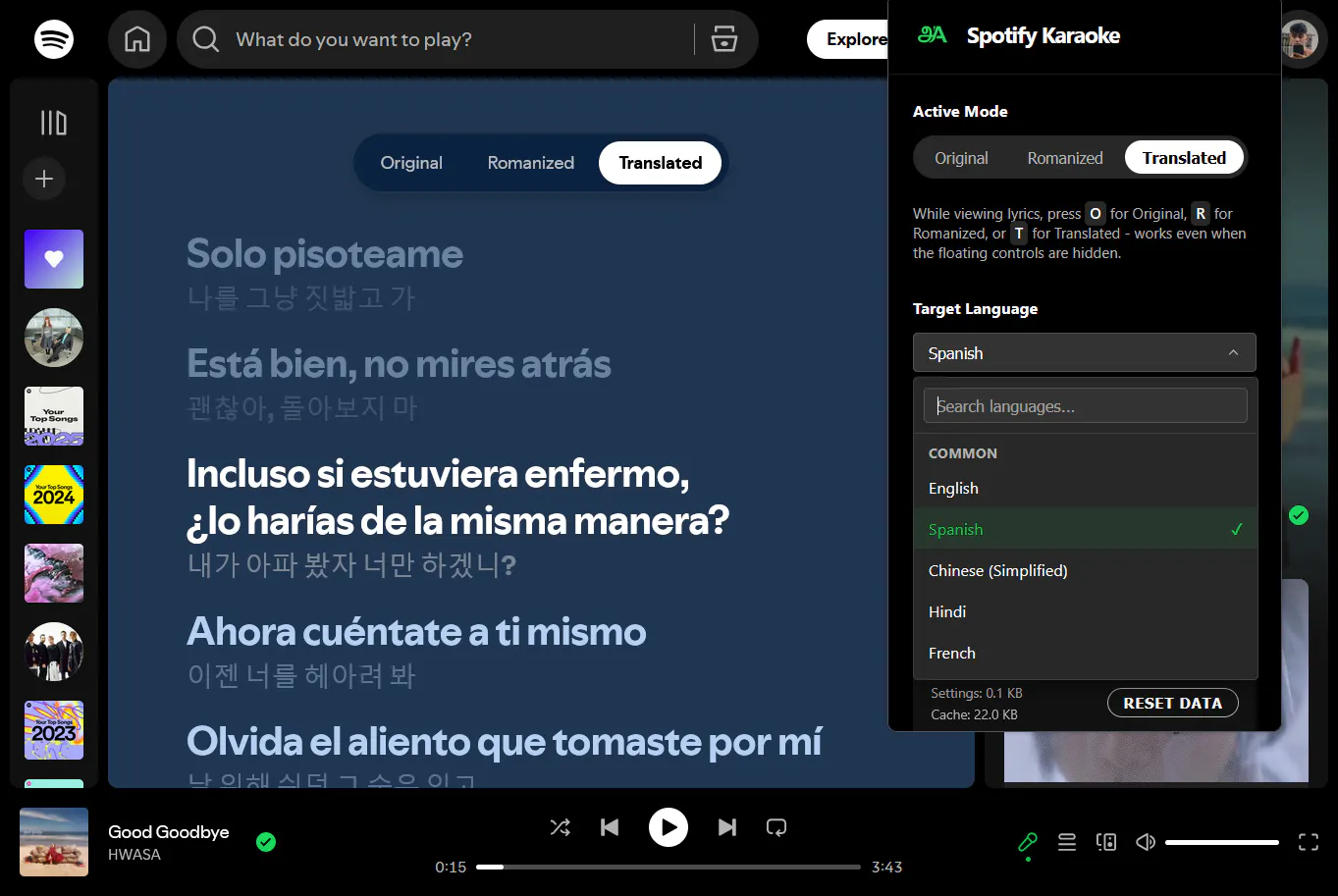Viewport: 1338px width, 896px height.
Task: Jump to lyric Ahora cuéntate a ti mismo
Action: (x=416, y=632)
